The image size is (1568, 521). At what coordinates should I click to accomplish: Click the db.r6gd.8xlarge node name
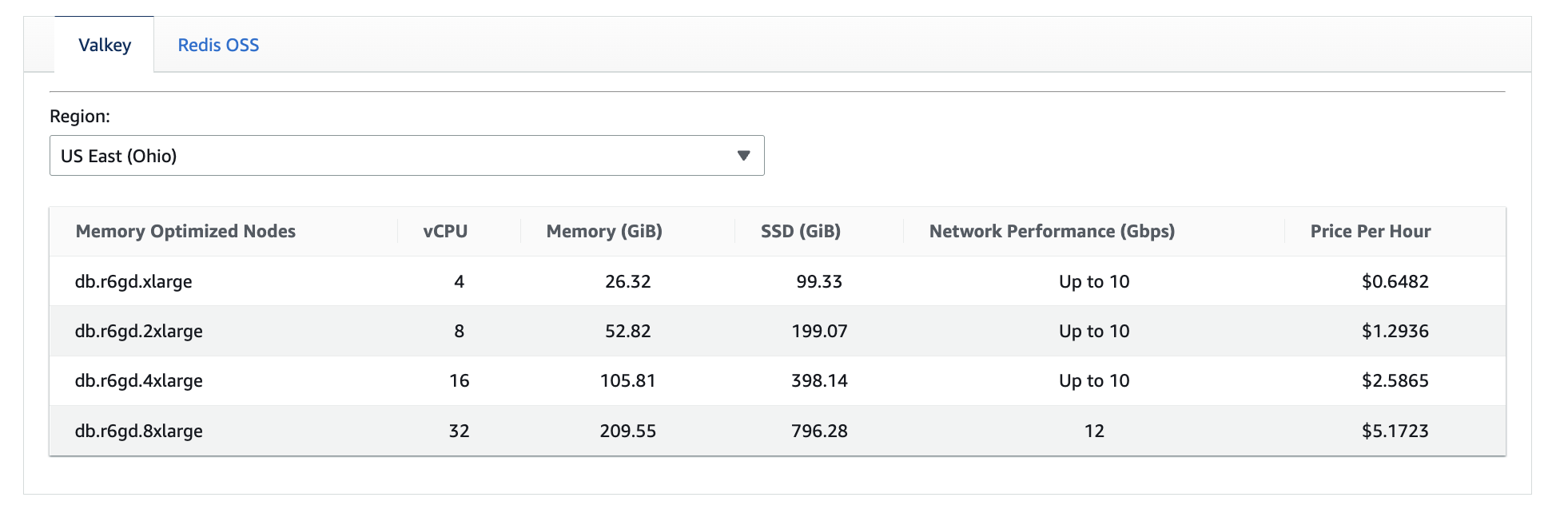coord(139,431)
